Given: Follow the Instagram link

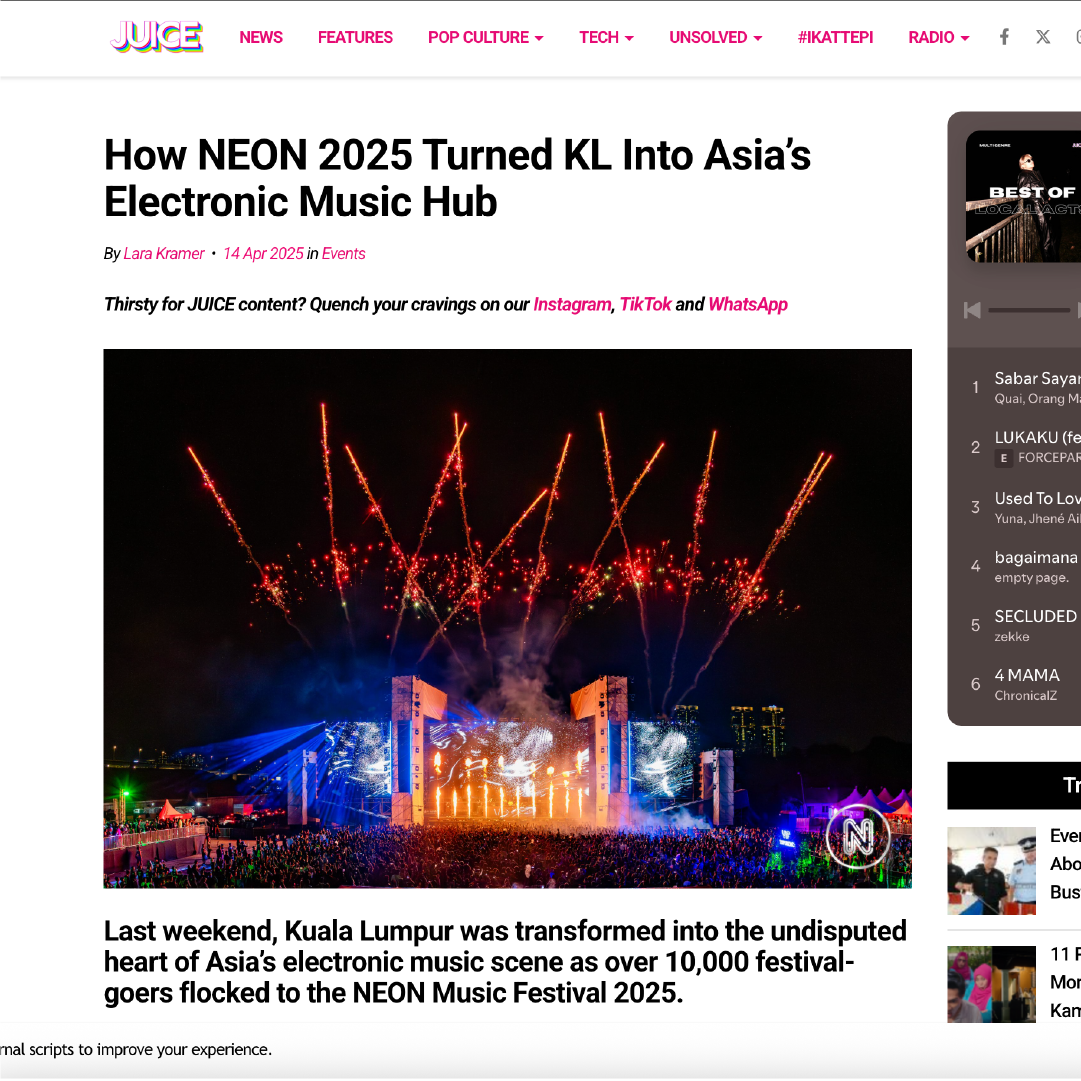Looking at the screenshot, I should point(572,304).
